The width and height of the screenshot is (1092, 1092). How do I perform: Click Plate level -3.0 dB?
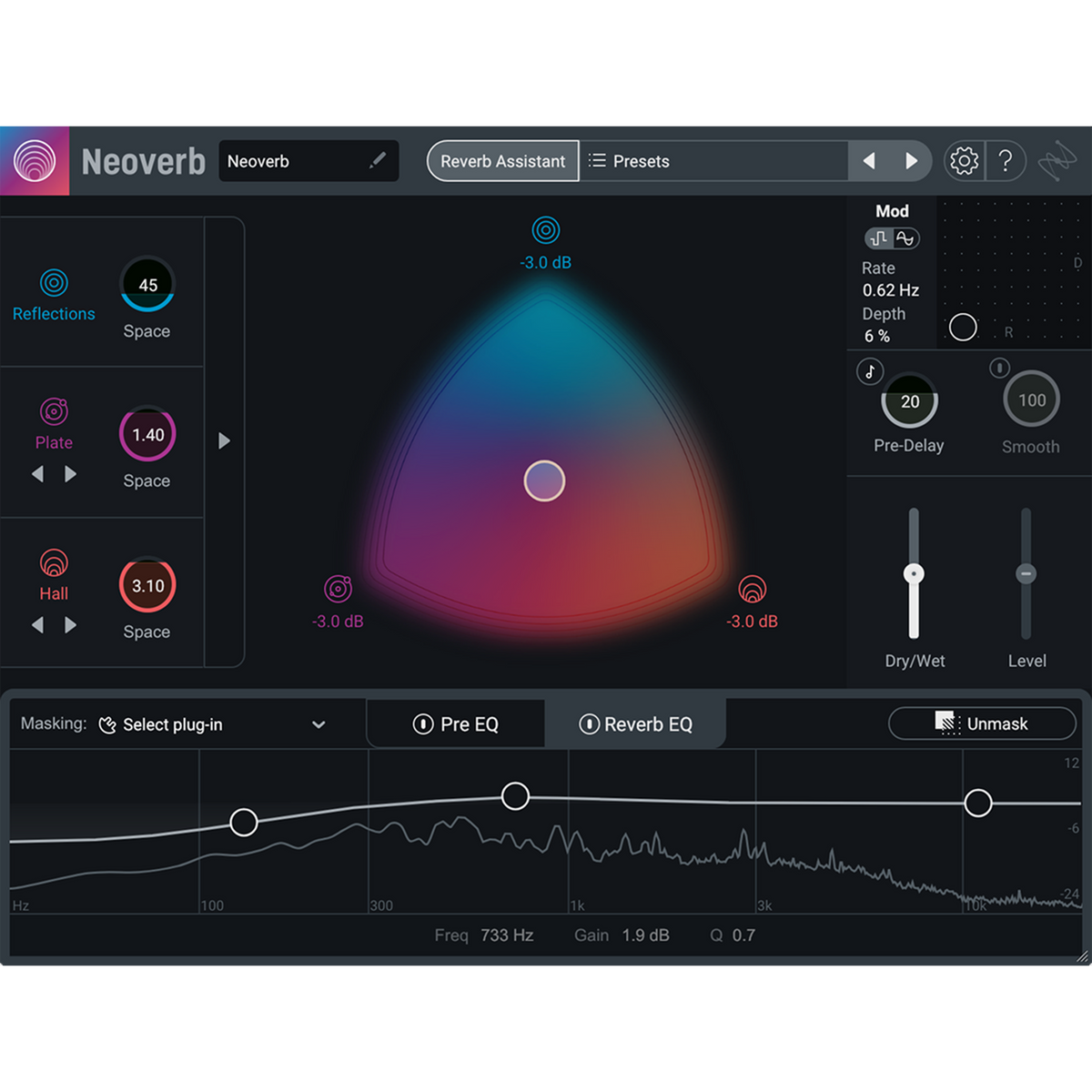338,622
